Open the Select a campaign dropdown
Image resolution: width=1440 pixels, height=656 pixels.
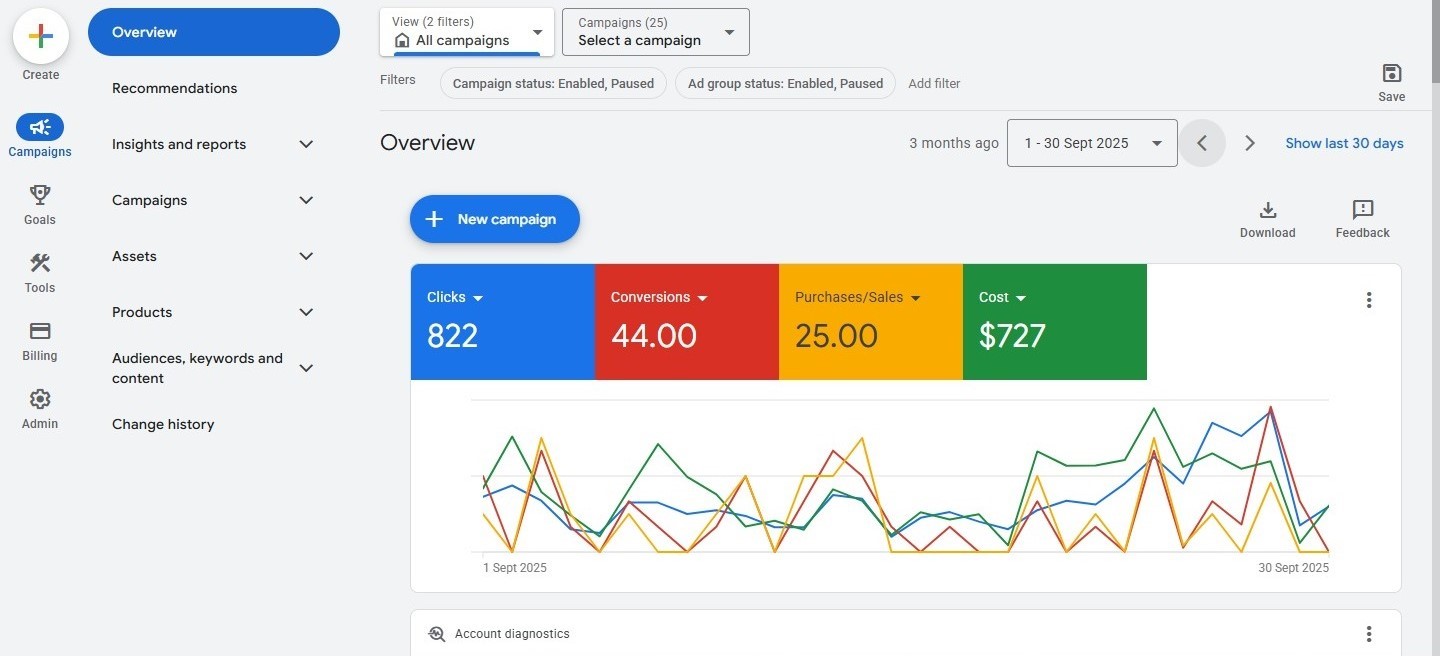(655, 32)
